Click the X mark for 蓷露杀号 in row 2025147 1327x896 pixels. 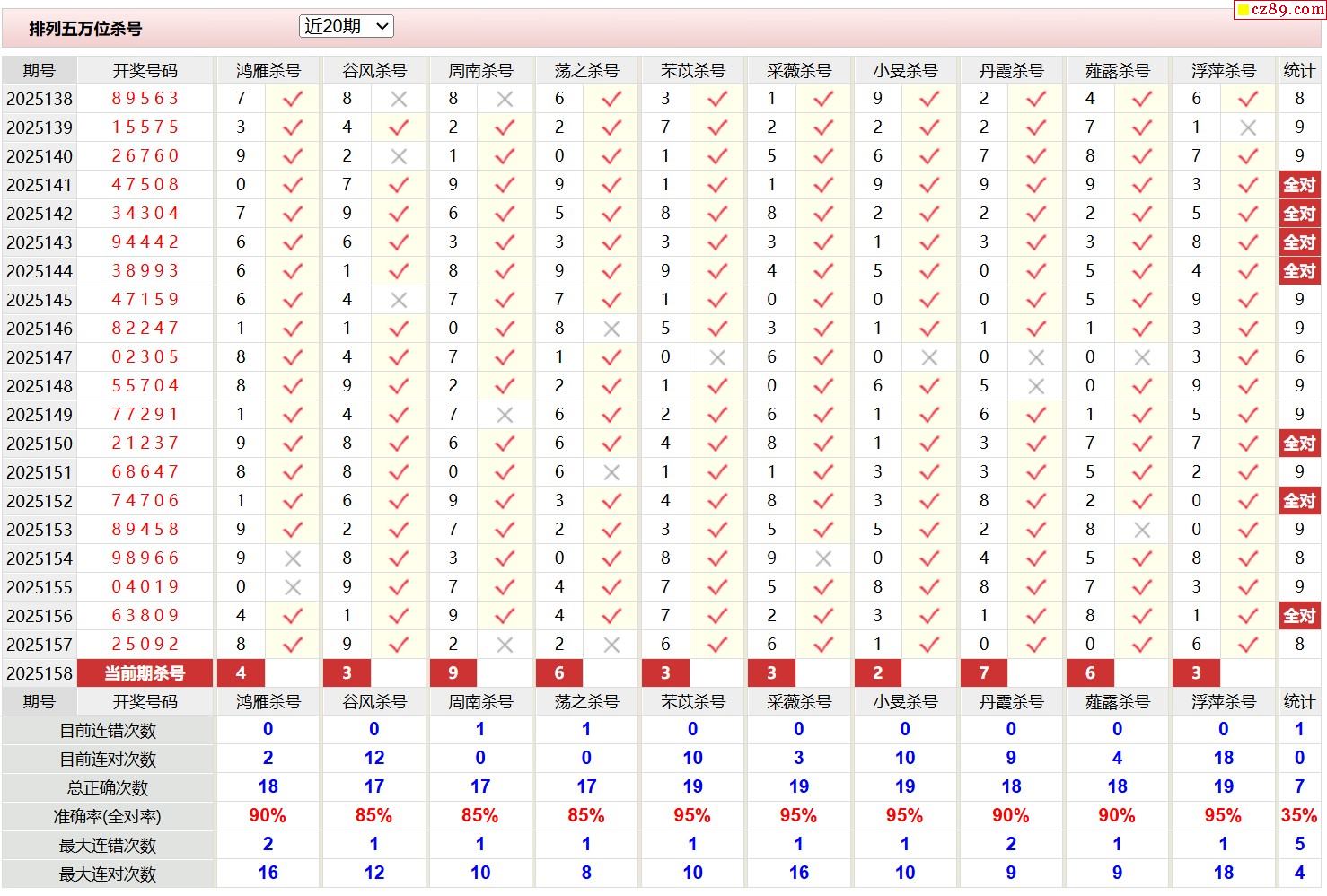tap(1142, 358)
